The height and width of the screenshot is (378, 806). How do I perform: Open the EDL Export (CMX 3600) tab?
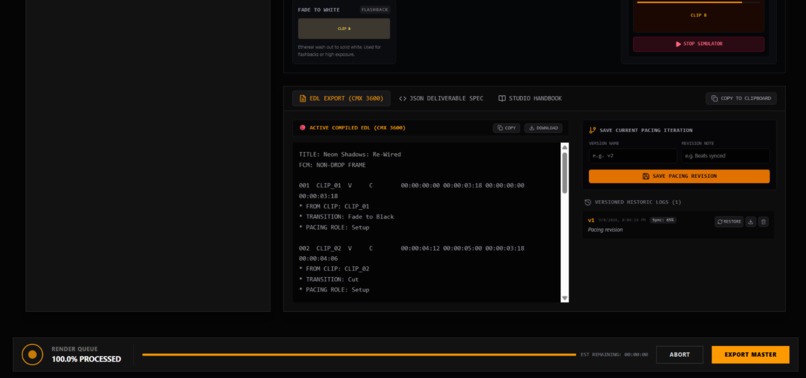point(341,98)
